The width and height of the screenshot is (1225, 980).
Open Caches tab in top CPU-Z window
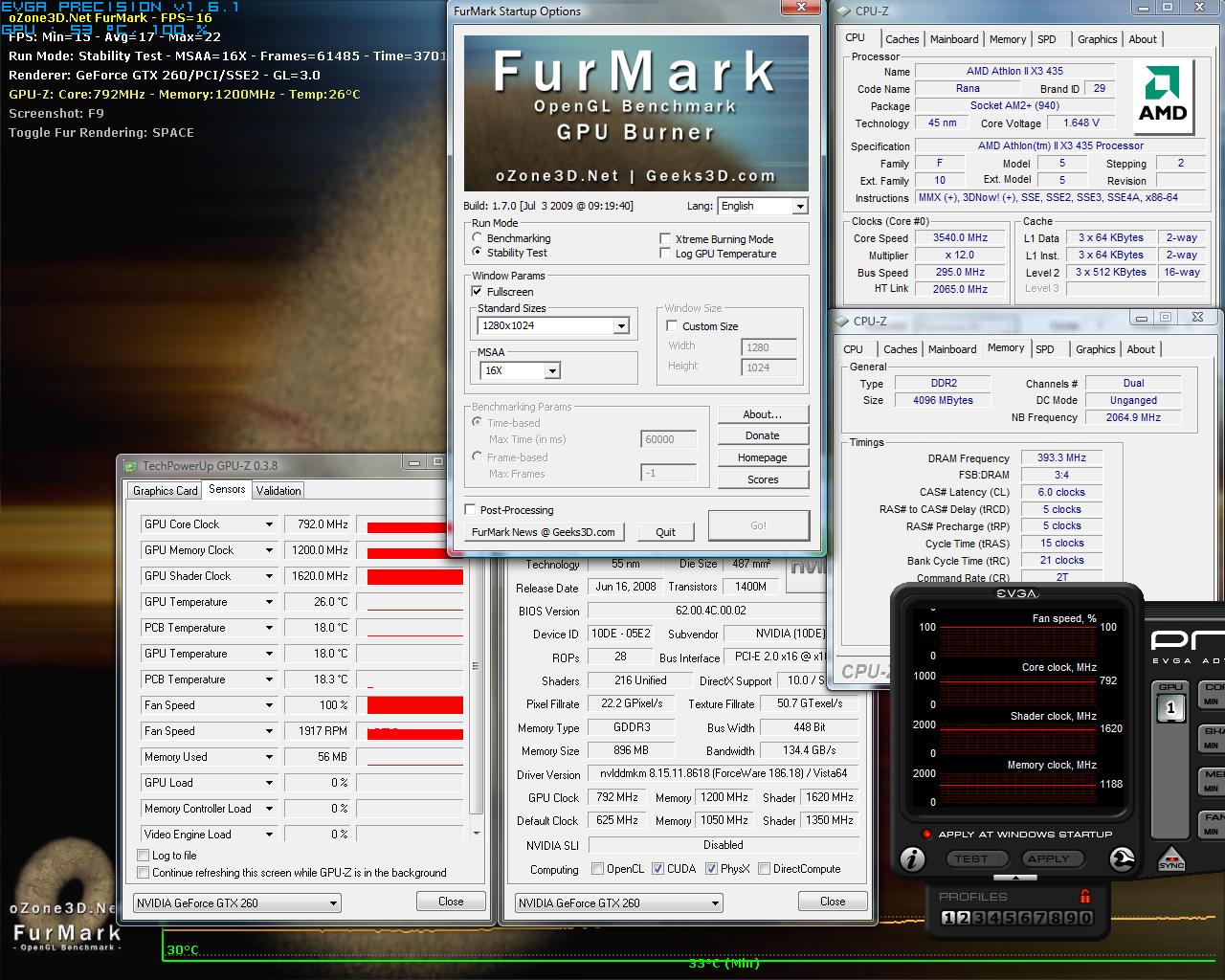coord(902,39)
